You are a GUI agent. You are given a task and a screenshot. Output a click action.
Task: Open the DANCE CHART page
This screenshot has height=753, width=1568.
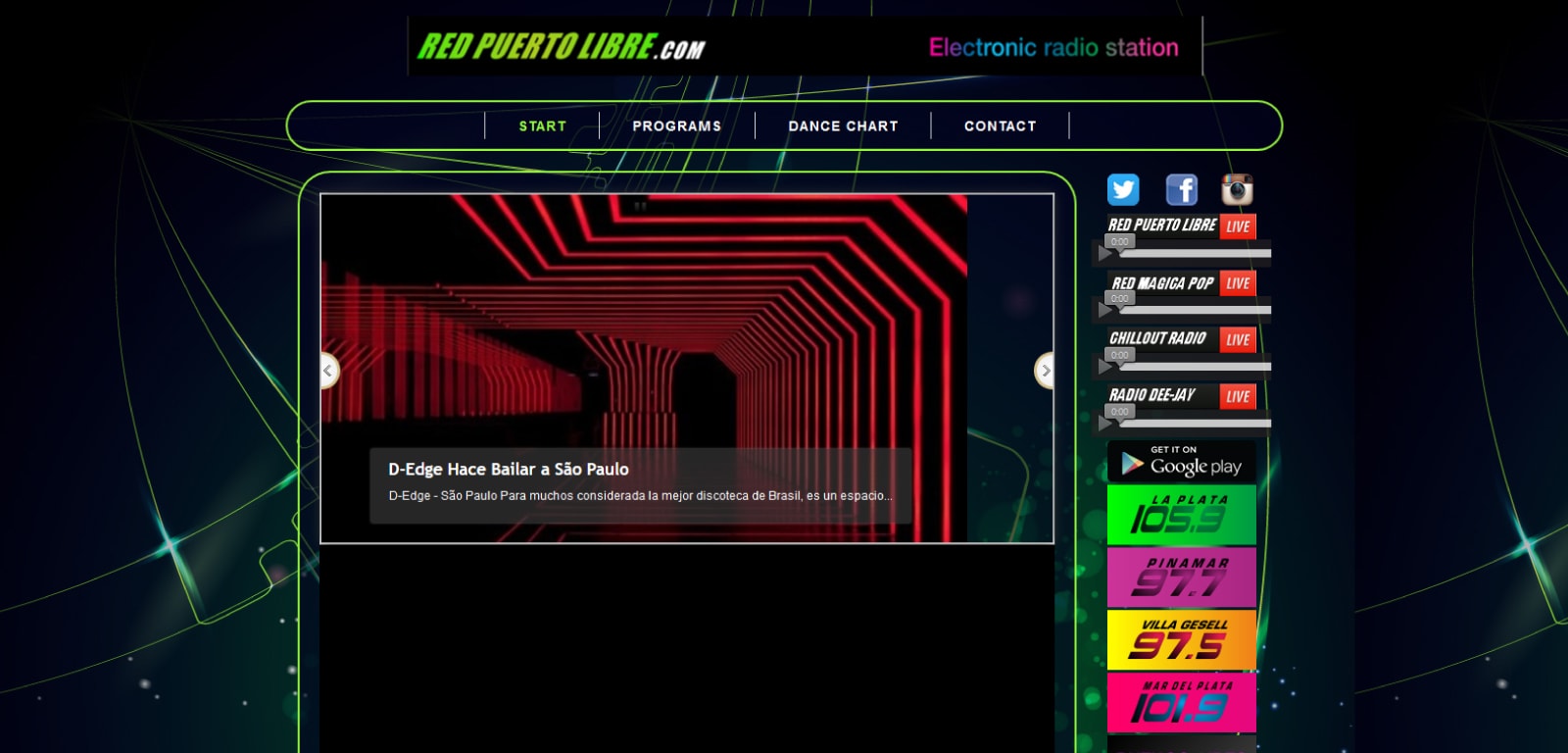tap(843, 125)
